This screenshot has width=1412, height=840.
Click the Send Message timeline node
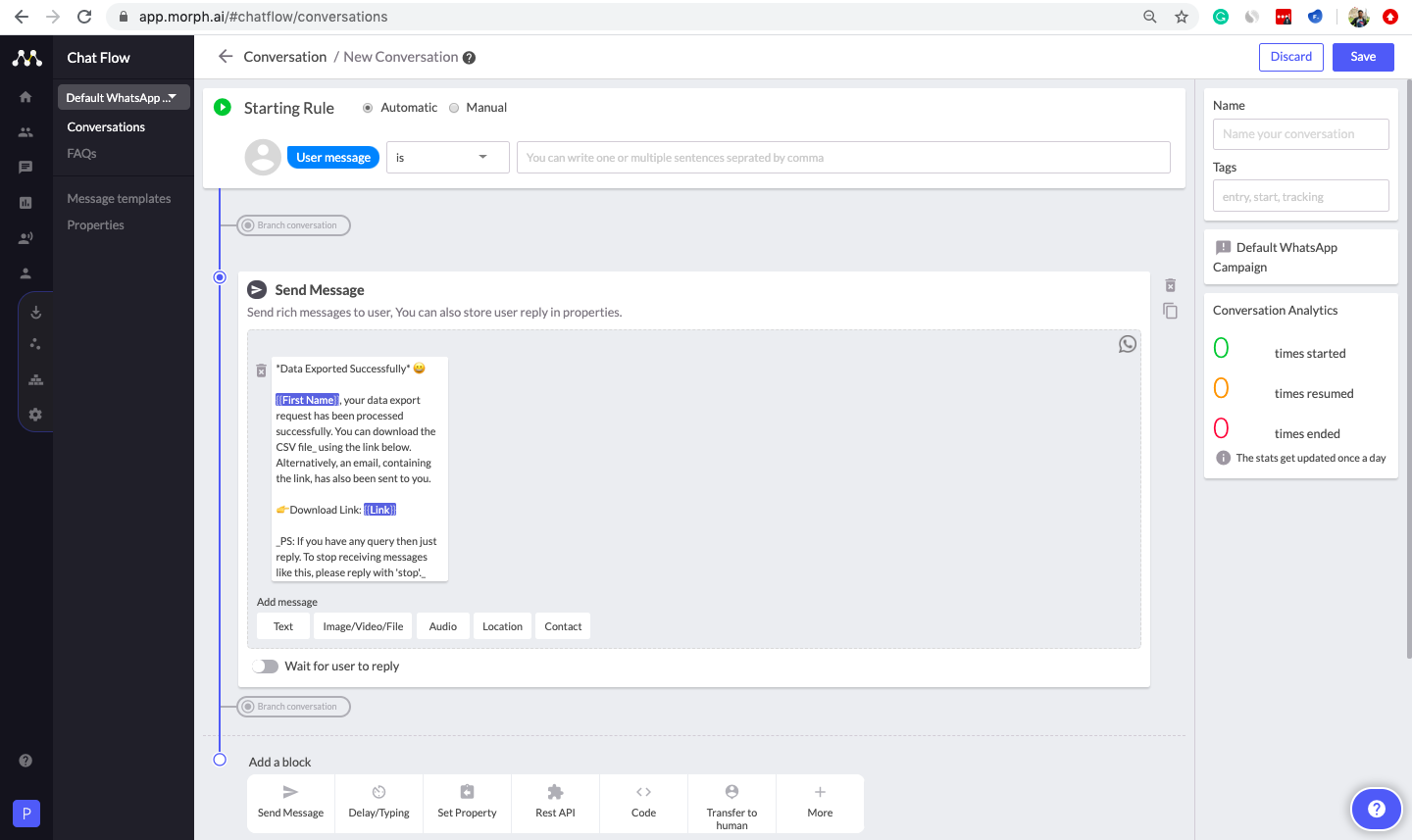pos(220,277)
